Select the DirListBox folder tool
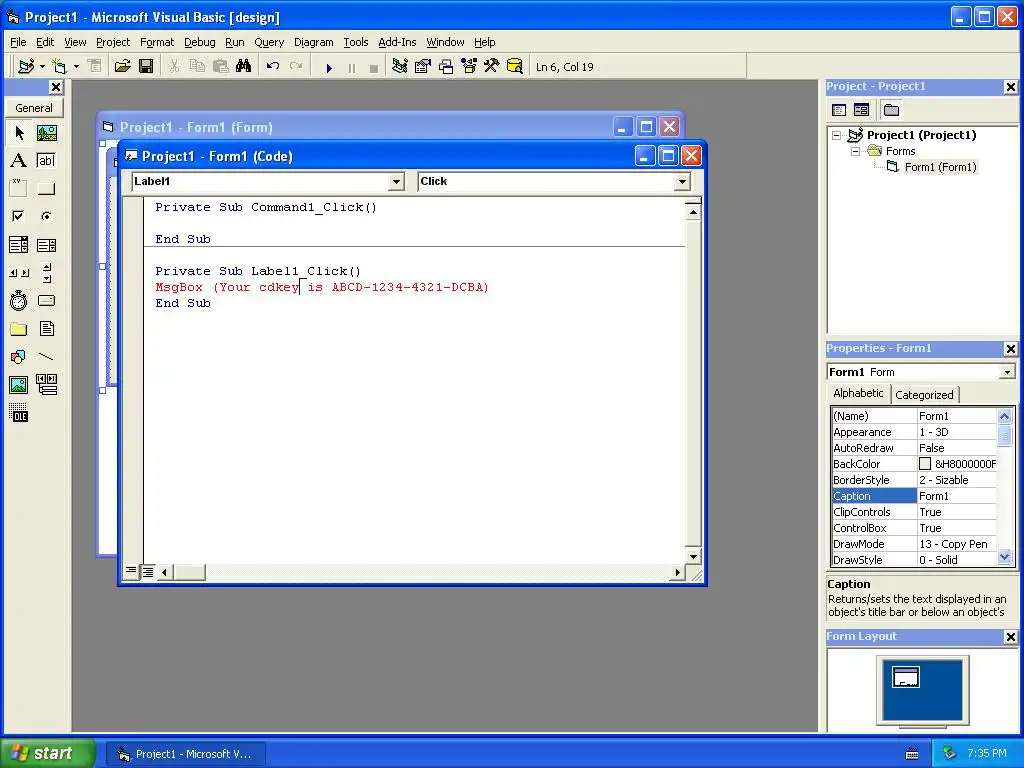This screenshot has height=768, width=1024. click(x=19, y=329)
